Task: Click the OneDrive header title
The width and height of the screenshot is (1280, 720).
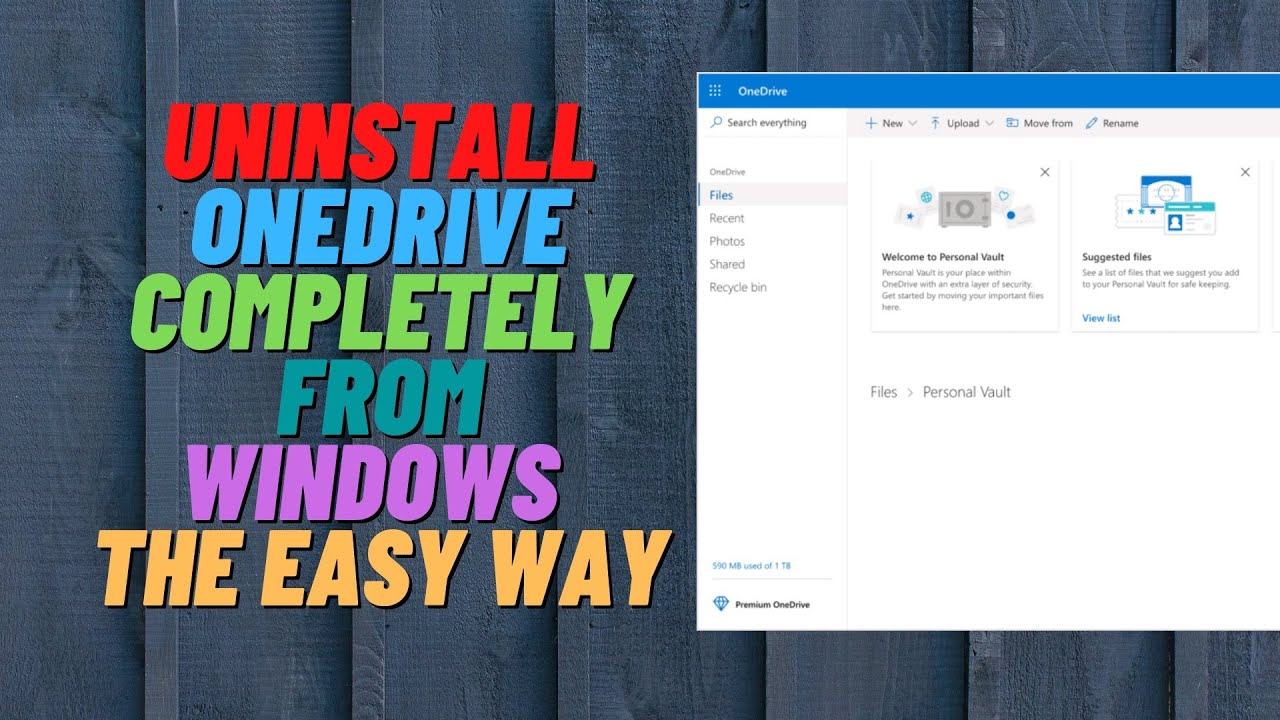Action: click(x=762, y=91)
